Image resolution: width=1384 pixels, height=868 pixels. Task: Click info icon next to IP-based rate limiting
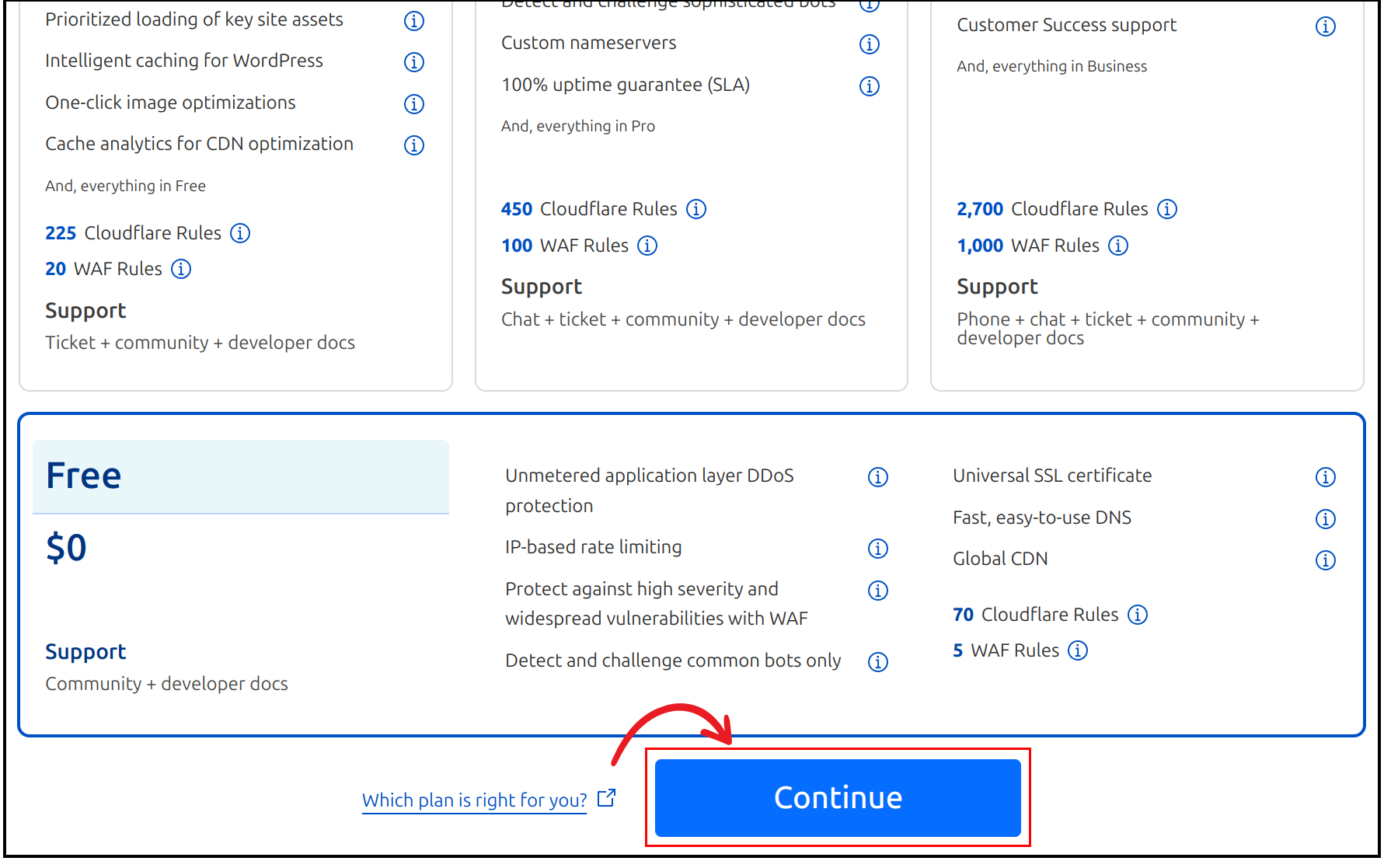tap(878, 549)
